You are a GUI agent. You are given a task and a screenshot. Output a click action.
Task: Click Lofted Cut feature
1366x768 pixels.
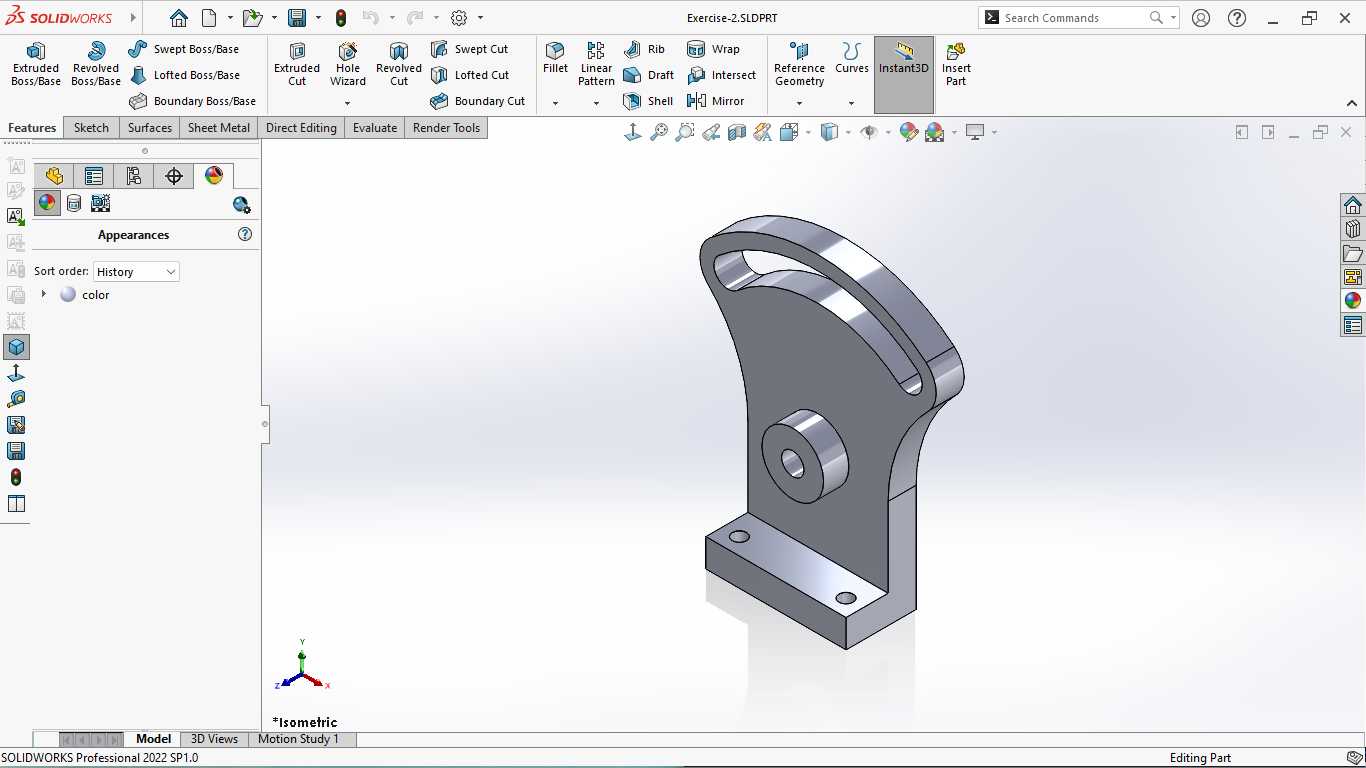coord(470,75)
